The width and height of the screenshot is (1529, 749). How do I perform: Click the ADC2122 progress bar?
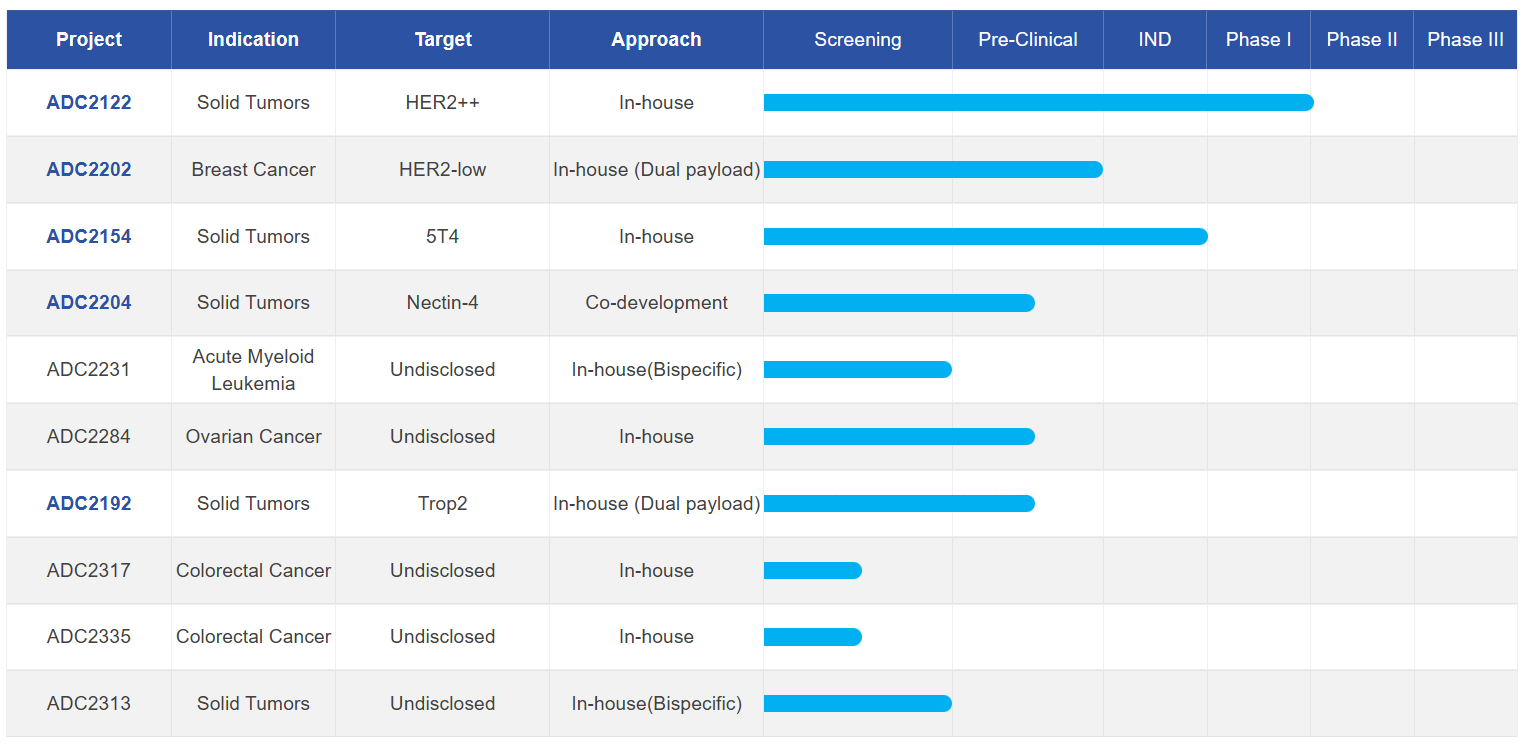click(1037, 102)
